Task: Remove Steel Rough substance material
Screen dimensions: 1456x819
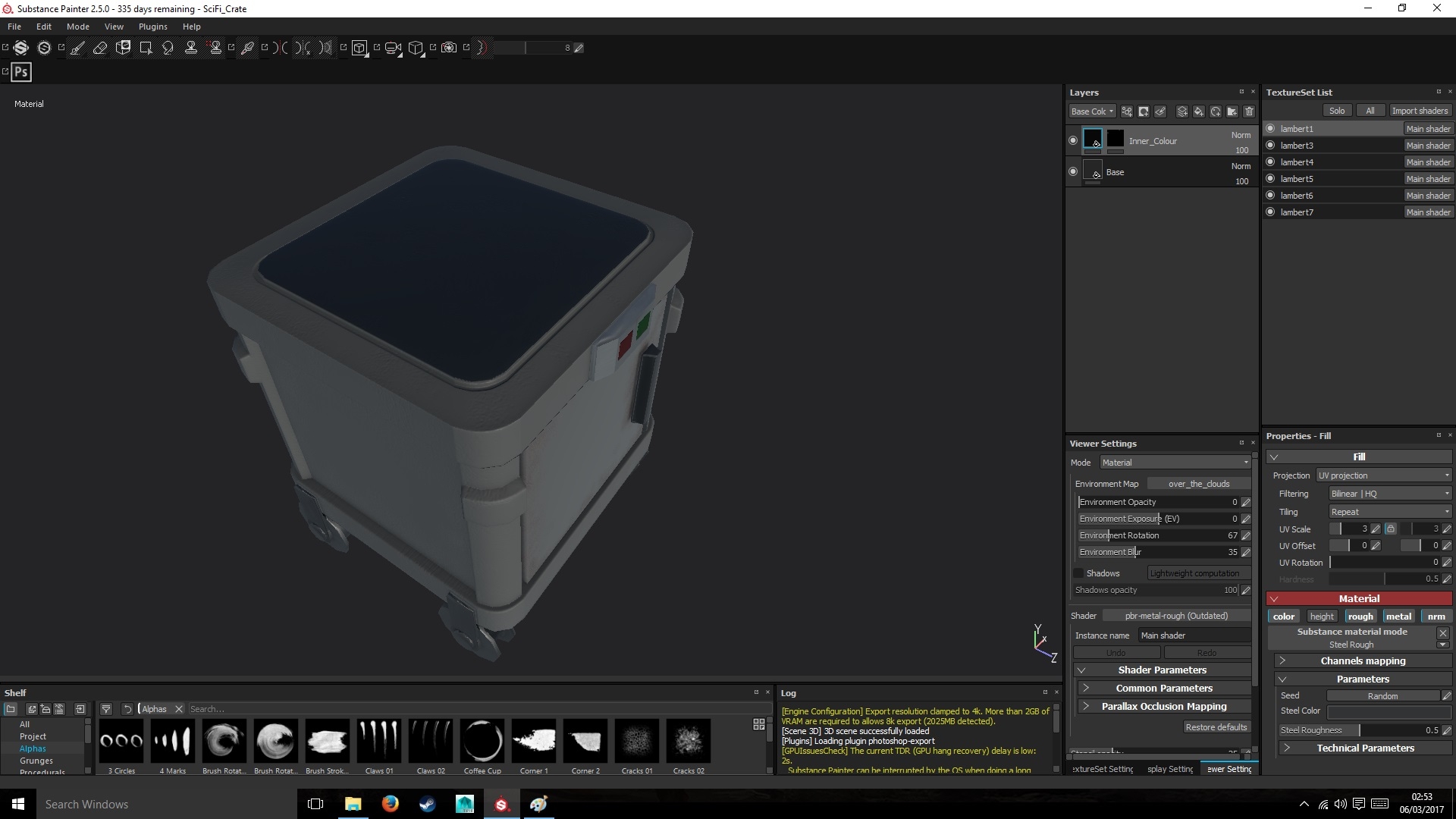Action: (1442, 632)
